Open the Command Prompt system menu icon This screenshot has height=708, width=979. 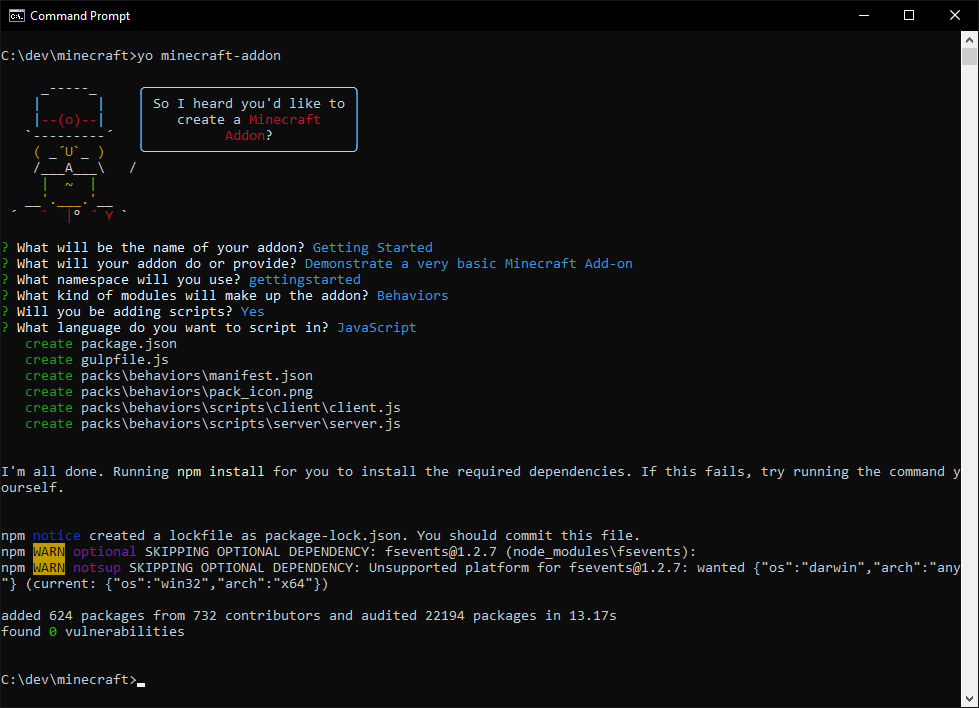(x=16, y=15)
